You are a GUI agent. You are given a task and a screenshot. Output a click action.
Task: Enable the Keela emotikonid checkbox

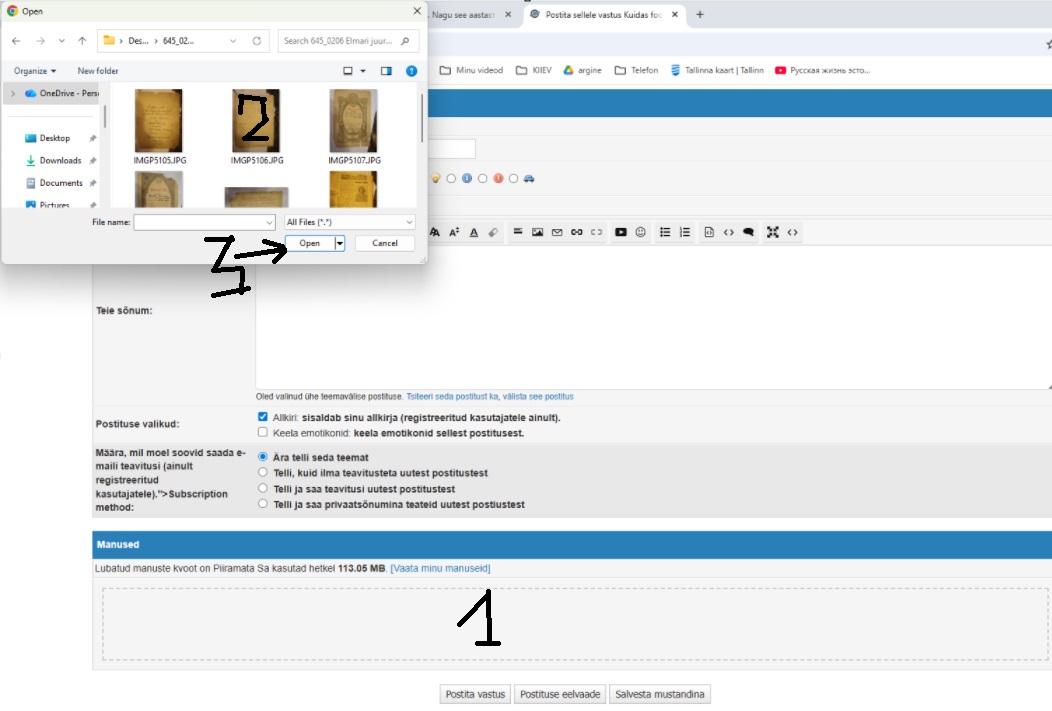pyautogui.click(x=263, y=433)
